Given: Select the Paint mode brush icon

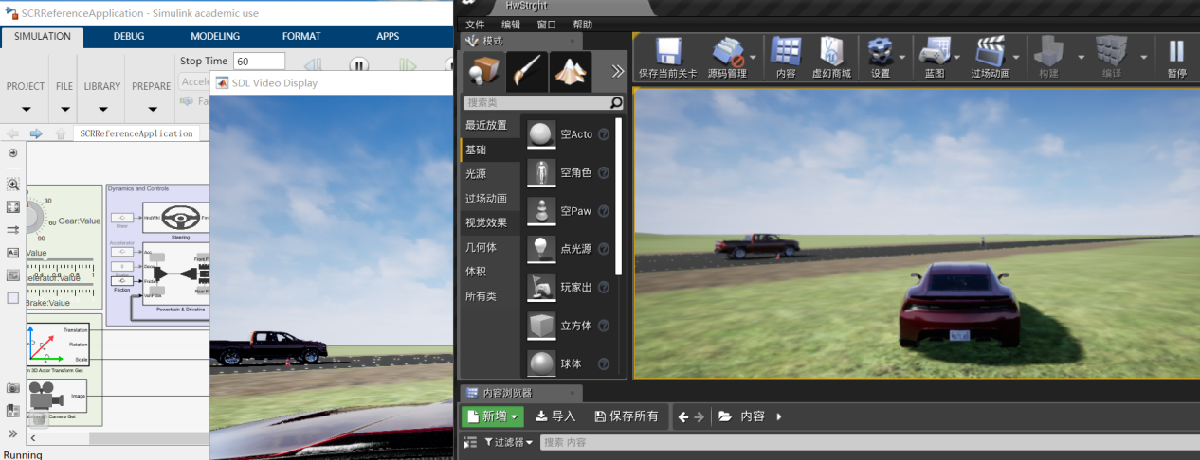Looking at the screenshot, I should [527, 70].
